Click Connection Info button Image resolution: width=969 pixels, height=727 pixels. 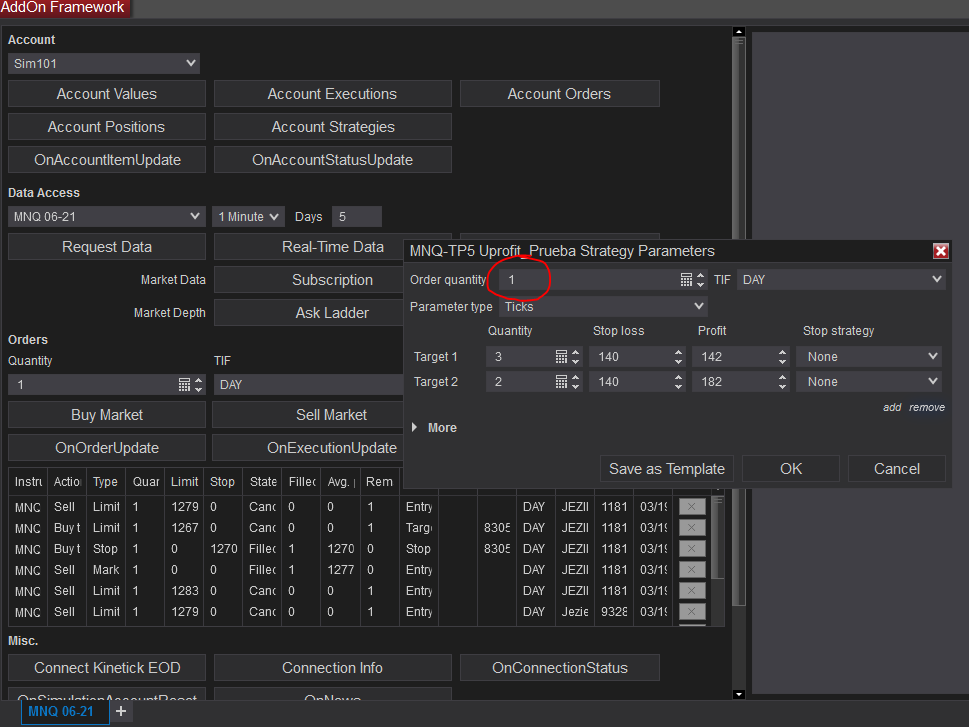click(332, 668)
